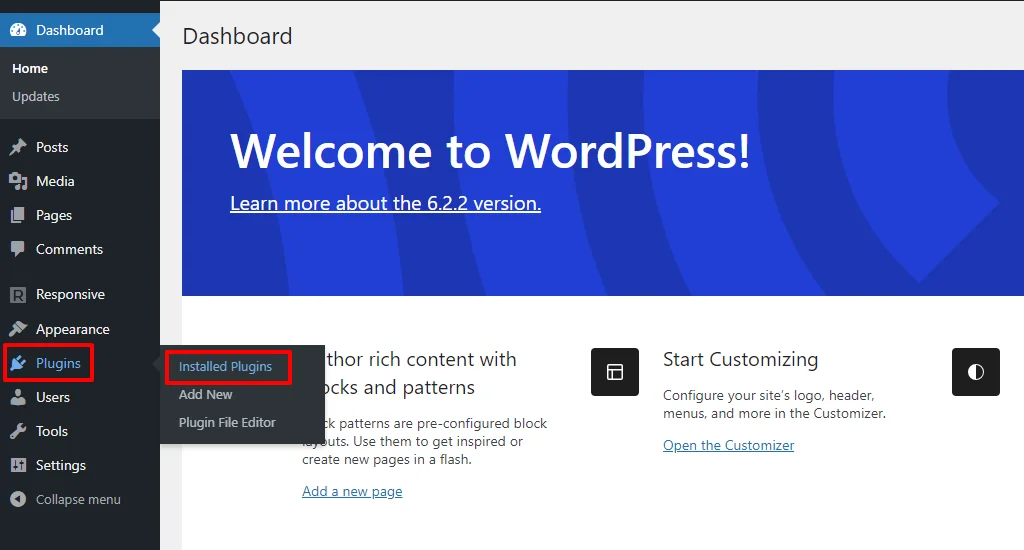Viewport: 1024px width, 550px height.
Task: Click the black layout block icon
Action: (615, 372)
